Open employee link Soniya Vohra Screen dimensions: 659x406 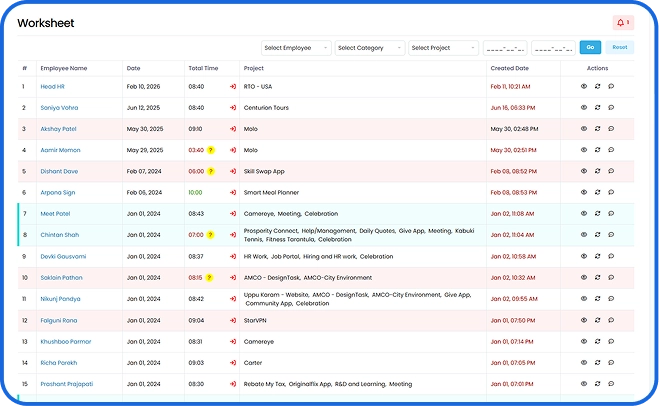point(59,108)
